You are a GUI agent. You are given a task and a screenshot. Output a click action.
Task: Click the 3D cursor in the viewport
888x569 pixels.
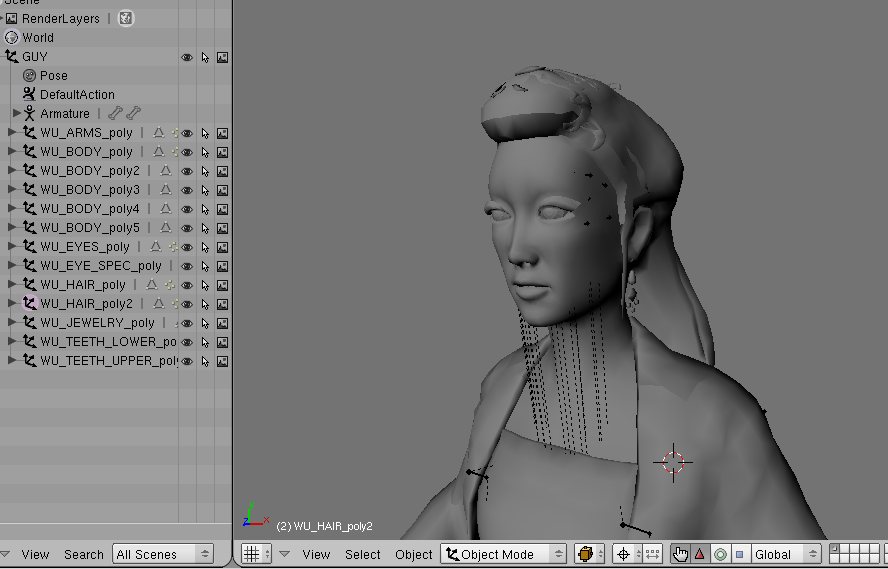pos(673,463)
